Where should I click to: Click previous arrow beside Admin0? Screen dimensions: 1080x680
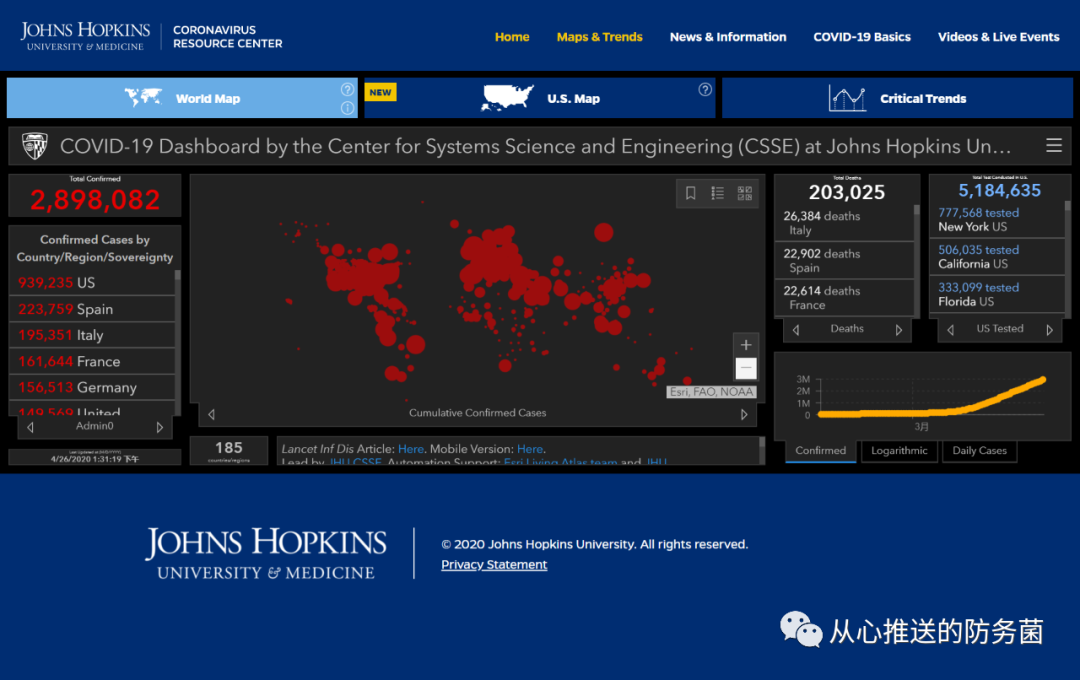pos(30,427)
